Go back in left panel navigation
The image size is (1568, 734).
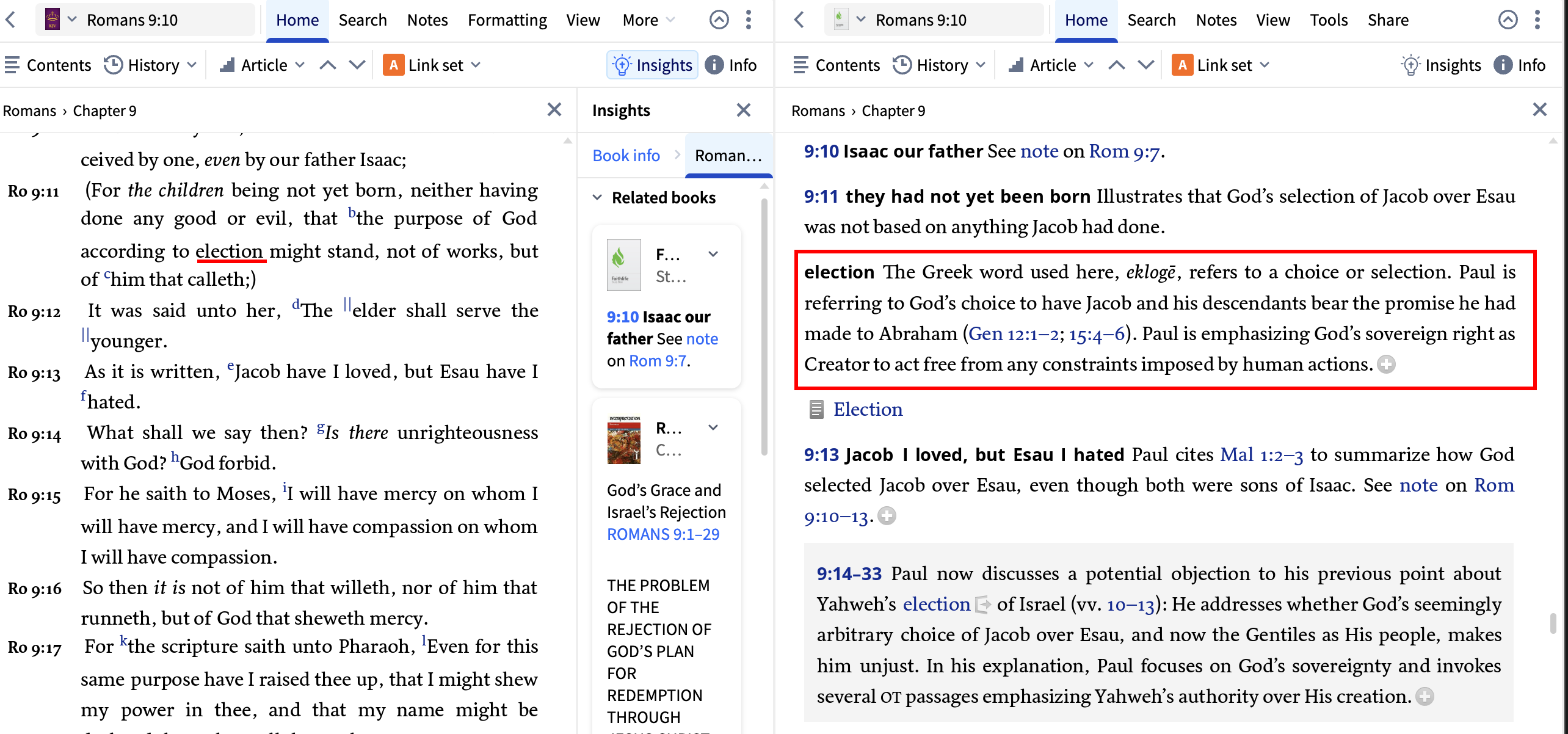pos(11,20)
